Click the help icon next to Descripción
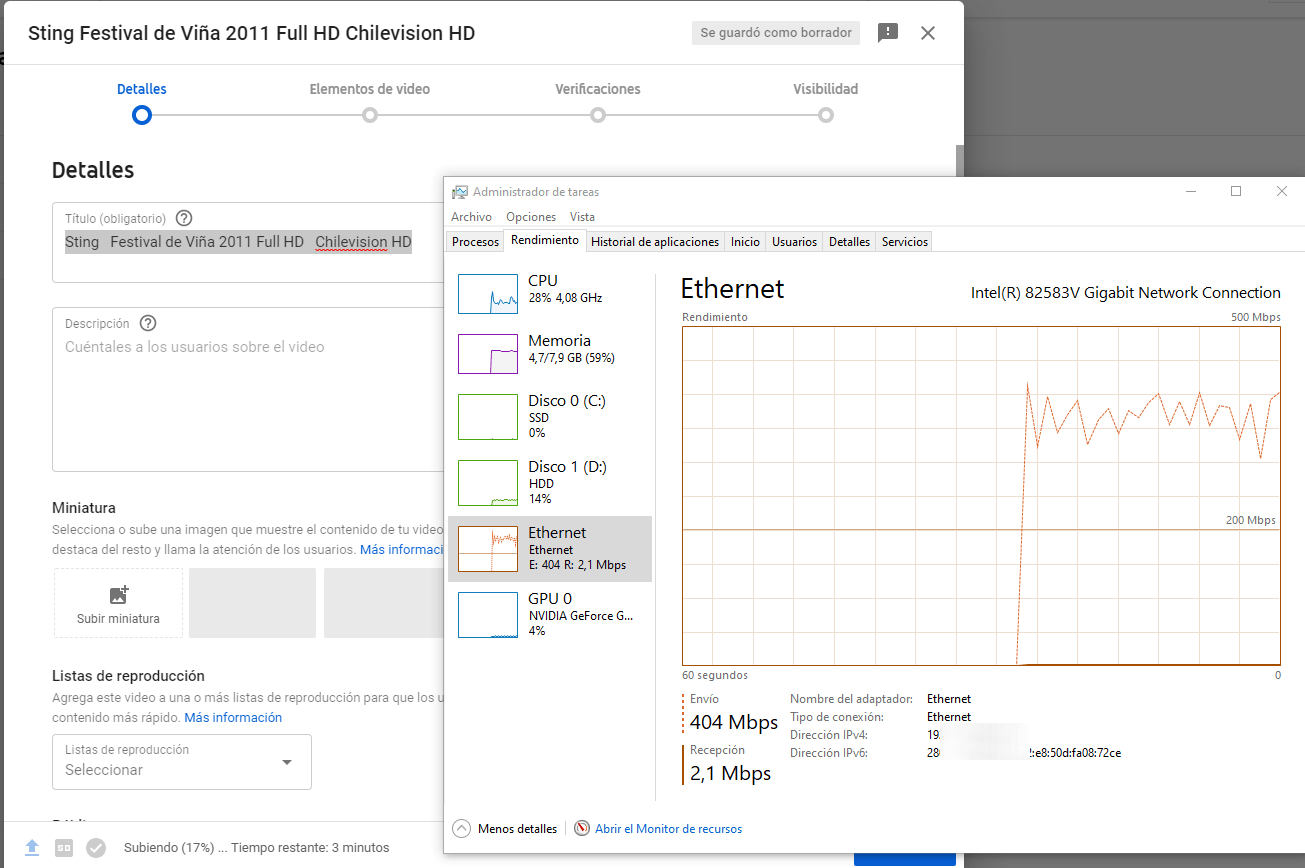The image size is (1305, 868). pyautogui.click(x=148, y=323)
